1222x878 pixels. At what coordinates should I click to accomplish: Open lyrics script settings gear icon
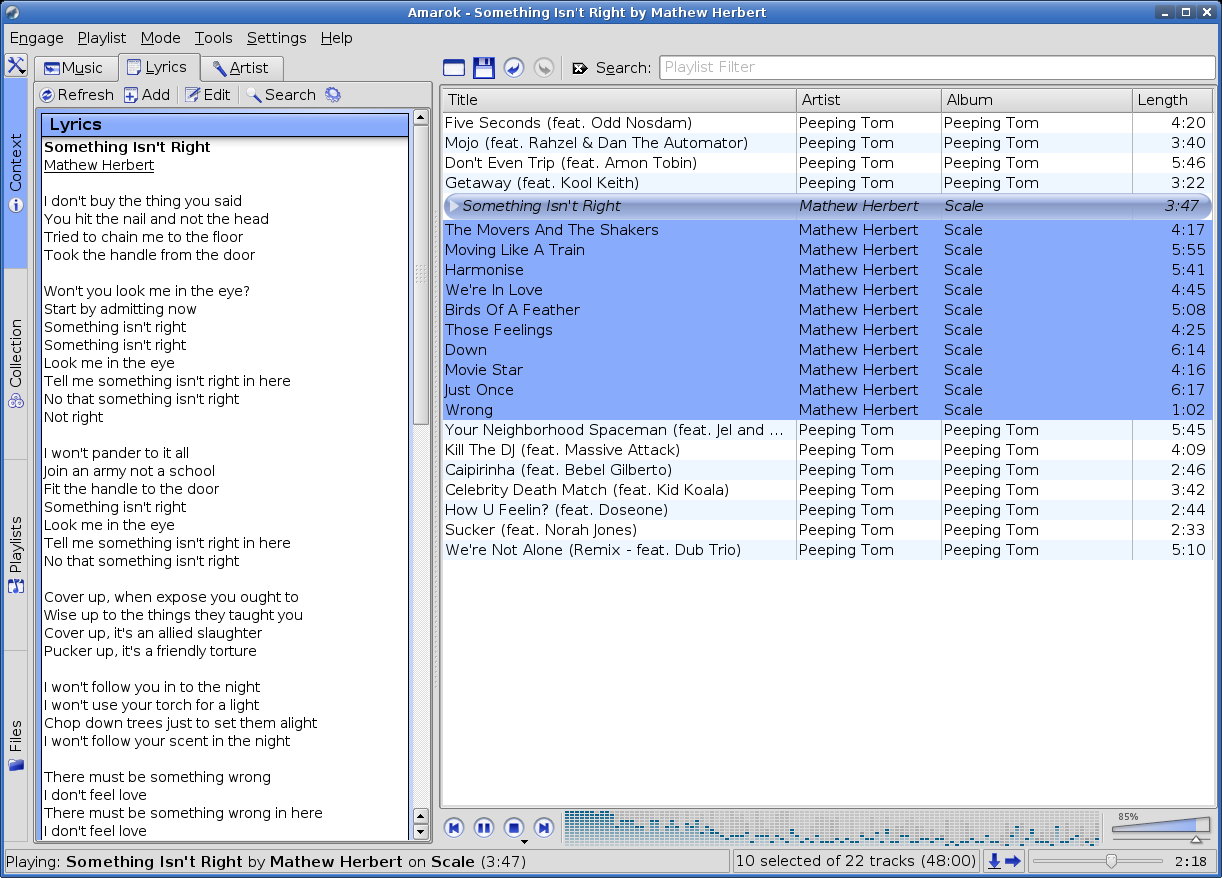pos(333,95)
